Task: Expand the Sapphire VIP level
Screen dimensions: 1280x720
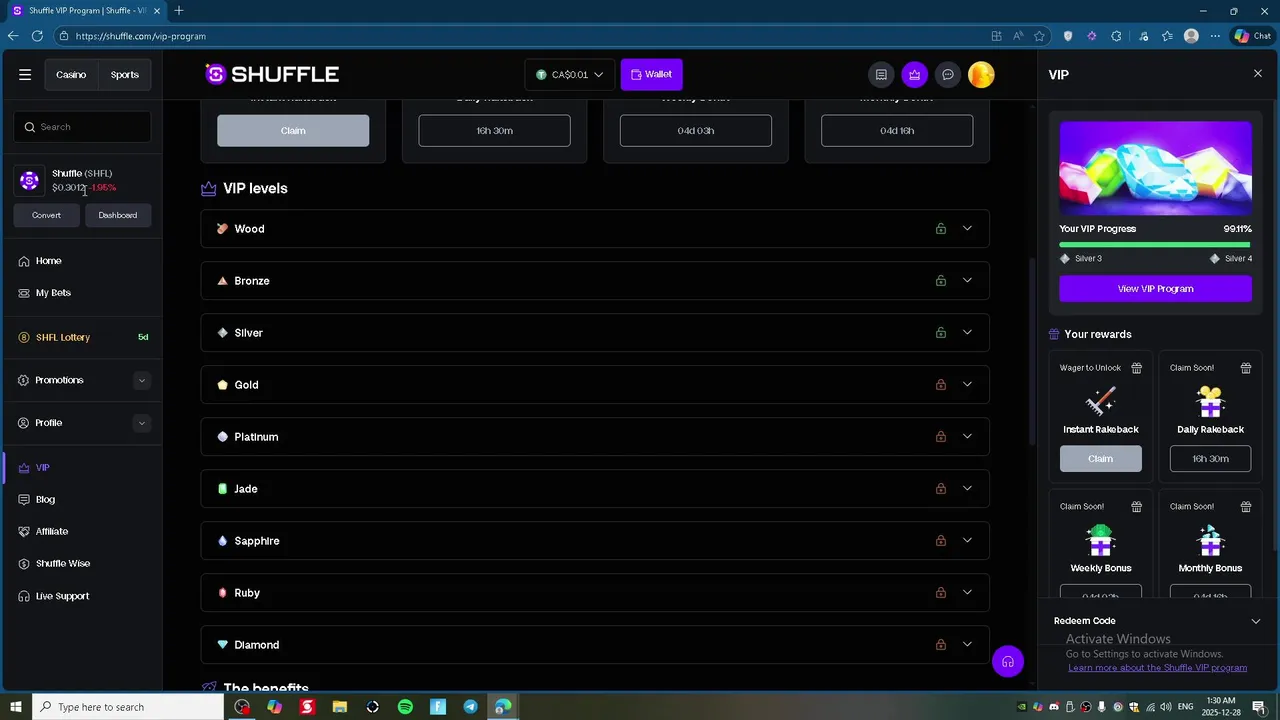Action: (967, 541)
